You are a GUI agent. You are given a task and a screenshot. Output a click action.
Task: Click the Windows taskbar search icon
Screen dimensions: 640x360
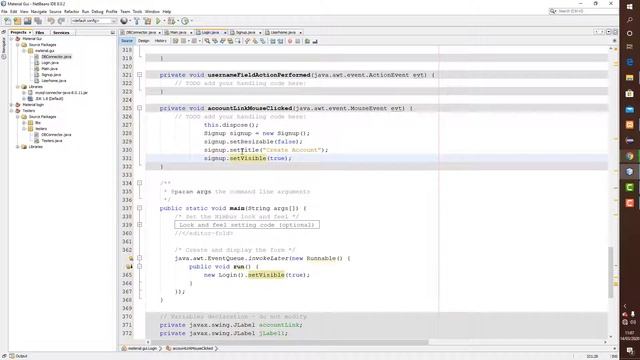pyautogui.click(x=629, y=20)
